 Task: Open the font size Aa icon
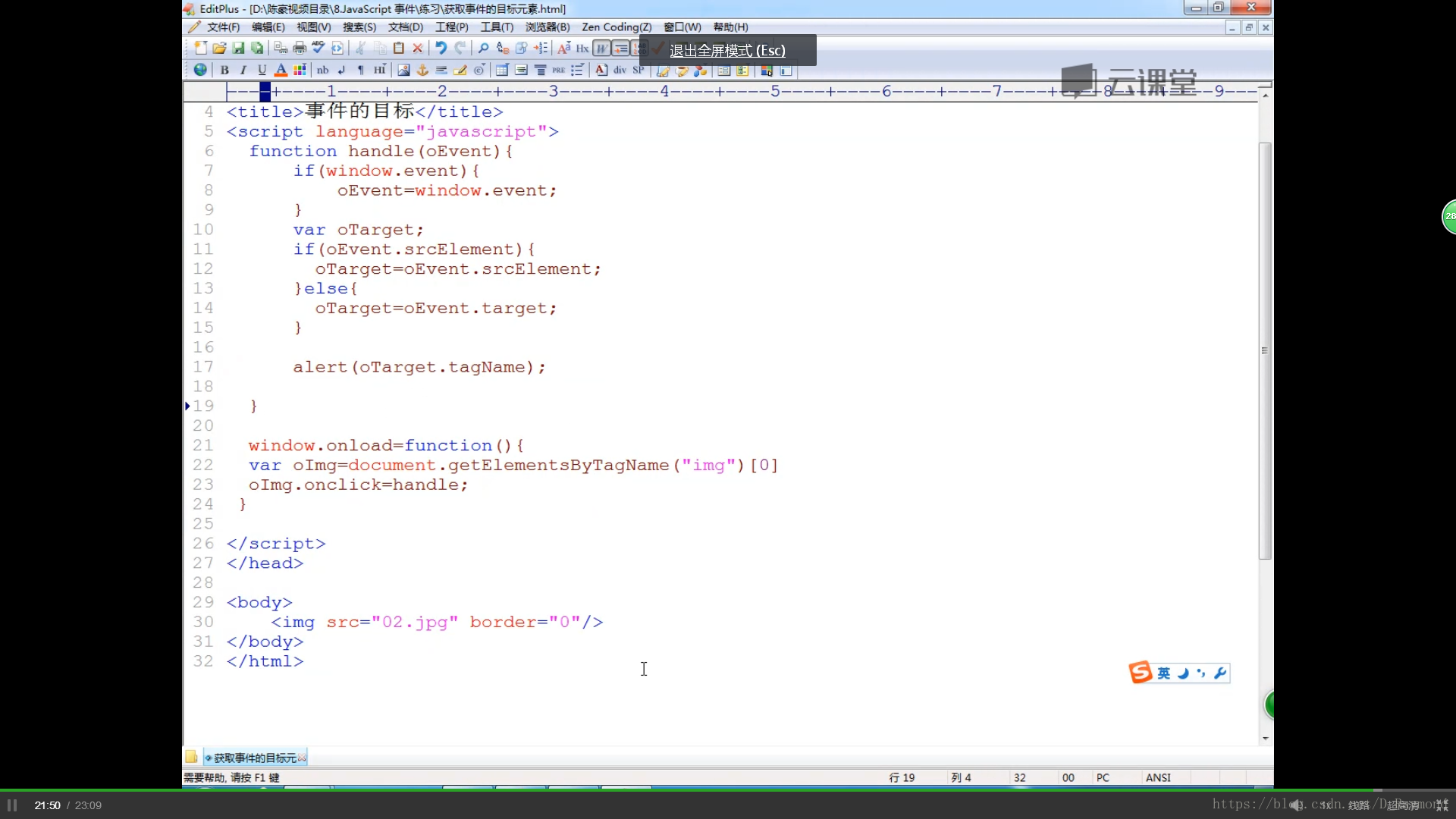563,49
